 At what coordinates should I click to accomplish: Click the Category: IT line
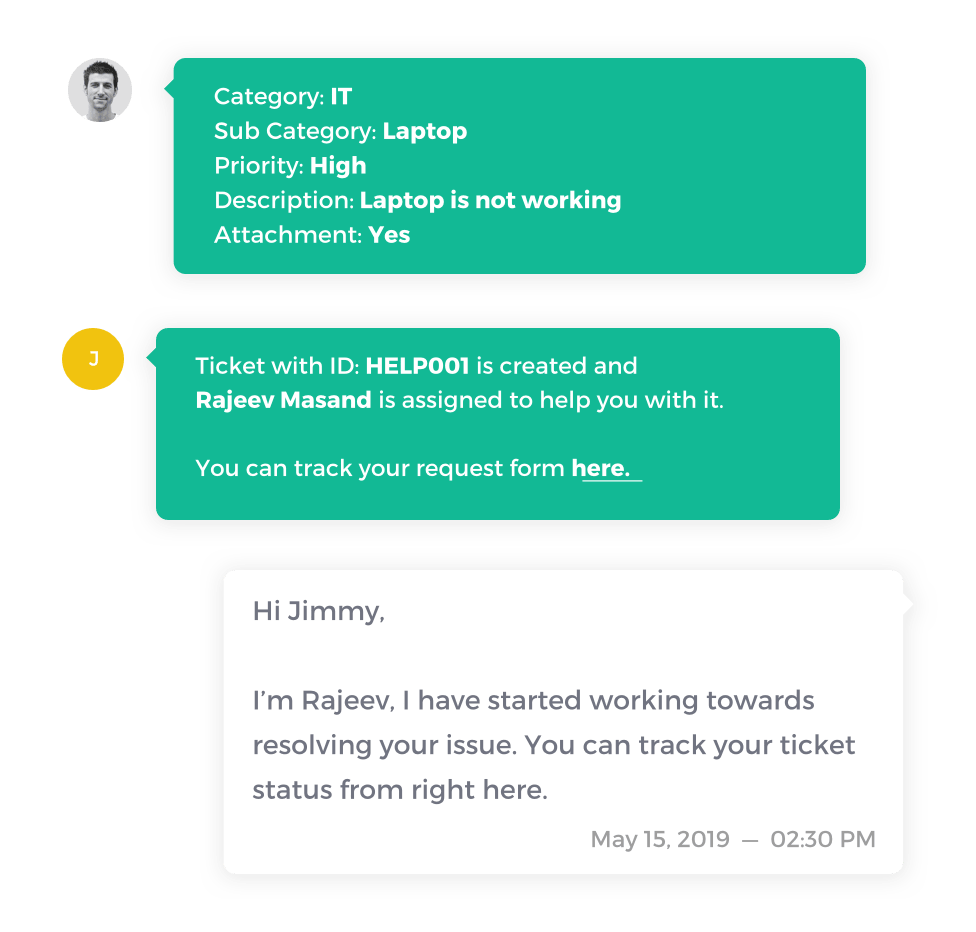pos(283,96)
